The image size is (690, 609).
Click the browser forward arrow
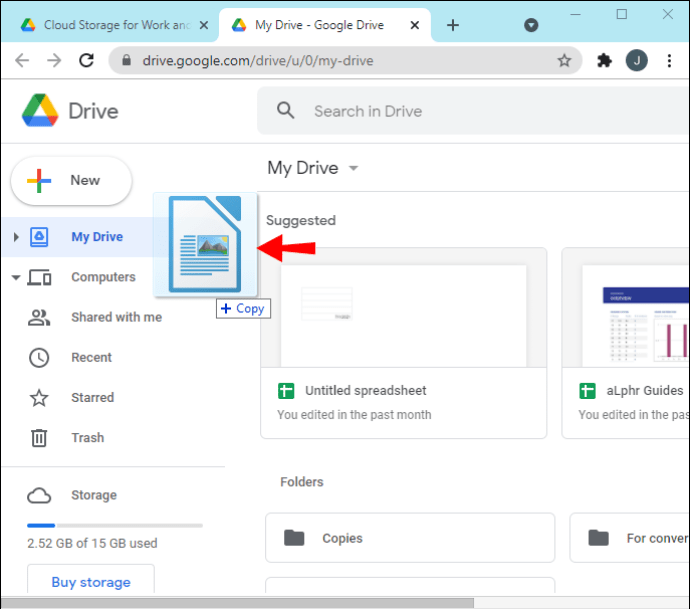54,60
